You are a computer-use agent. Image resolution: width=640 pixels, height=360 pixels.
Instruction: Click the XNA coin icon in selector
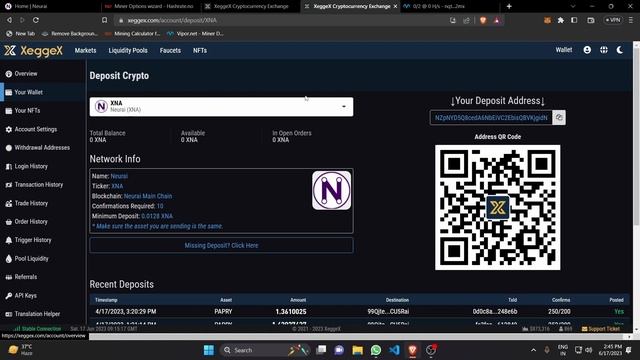(x=101, y=107)
